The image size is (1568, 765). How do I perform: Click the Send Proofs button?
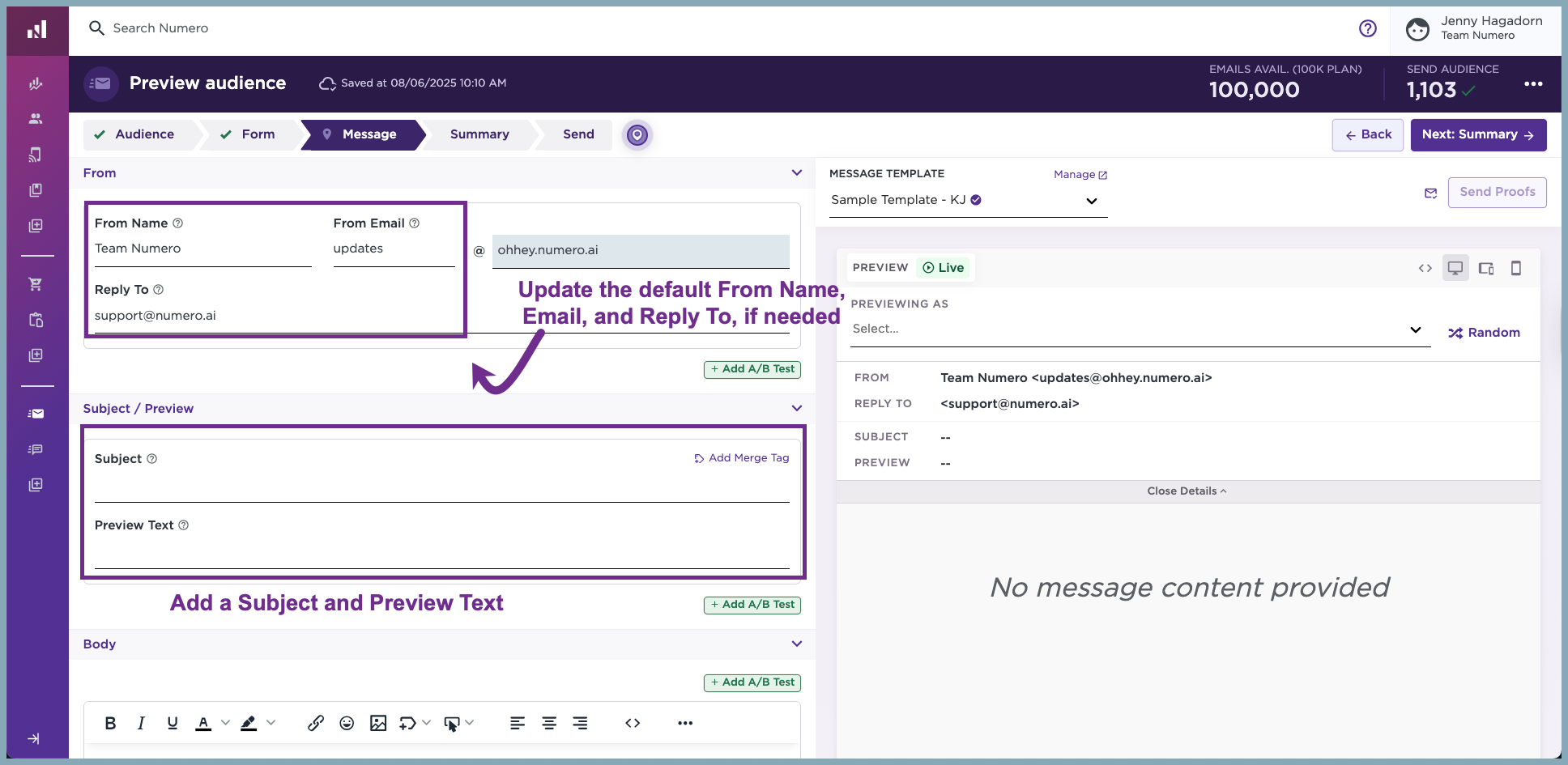[1497, 193]
